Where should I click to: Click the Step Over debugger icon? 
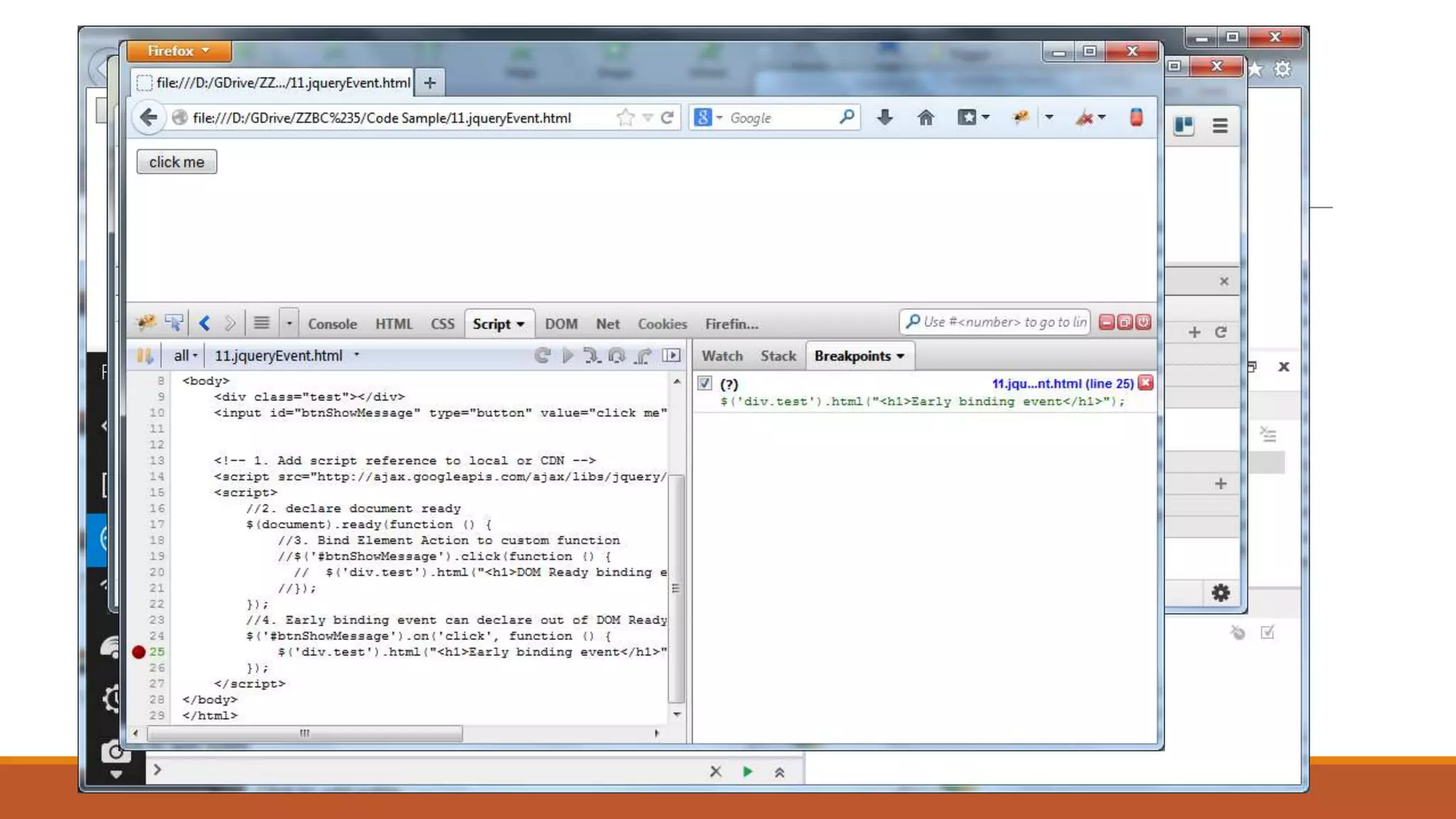(617, 355)
